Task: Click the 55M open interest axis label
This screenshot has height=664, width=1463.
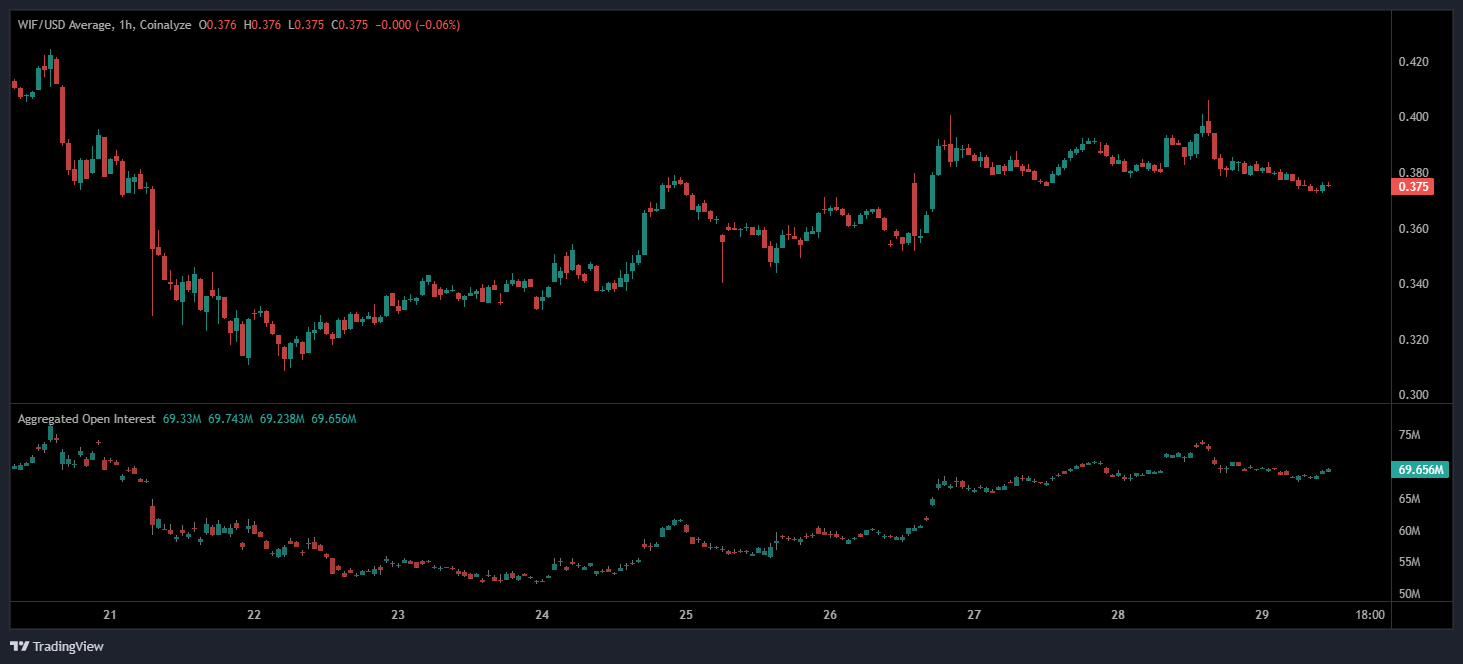Action: click(1409, 563)
